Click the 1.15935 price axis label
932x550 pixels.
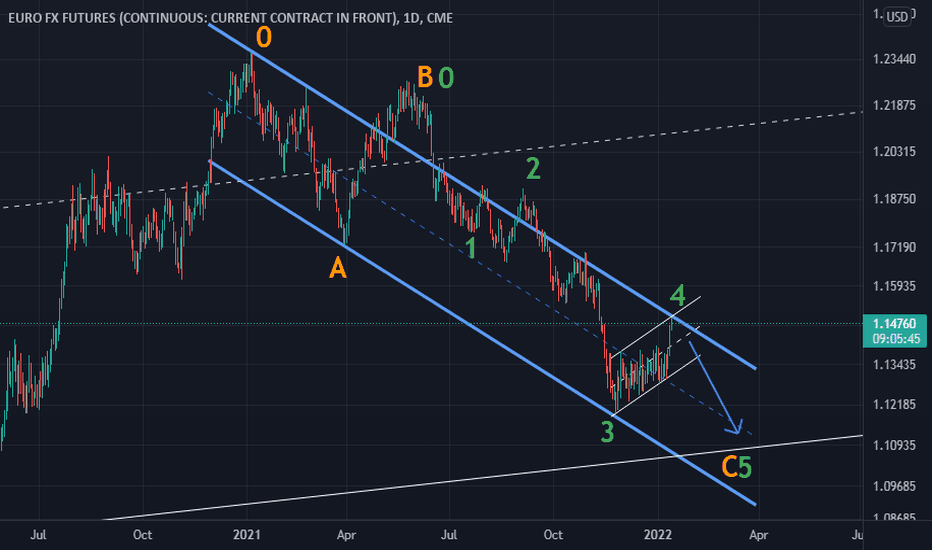[895, 286]
